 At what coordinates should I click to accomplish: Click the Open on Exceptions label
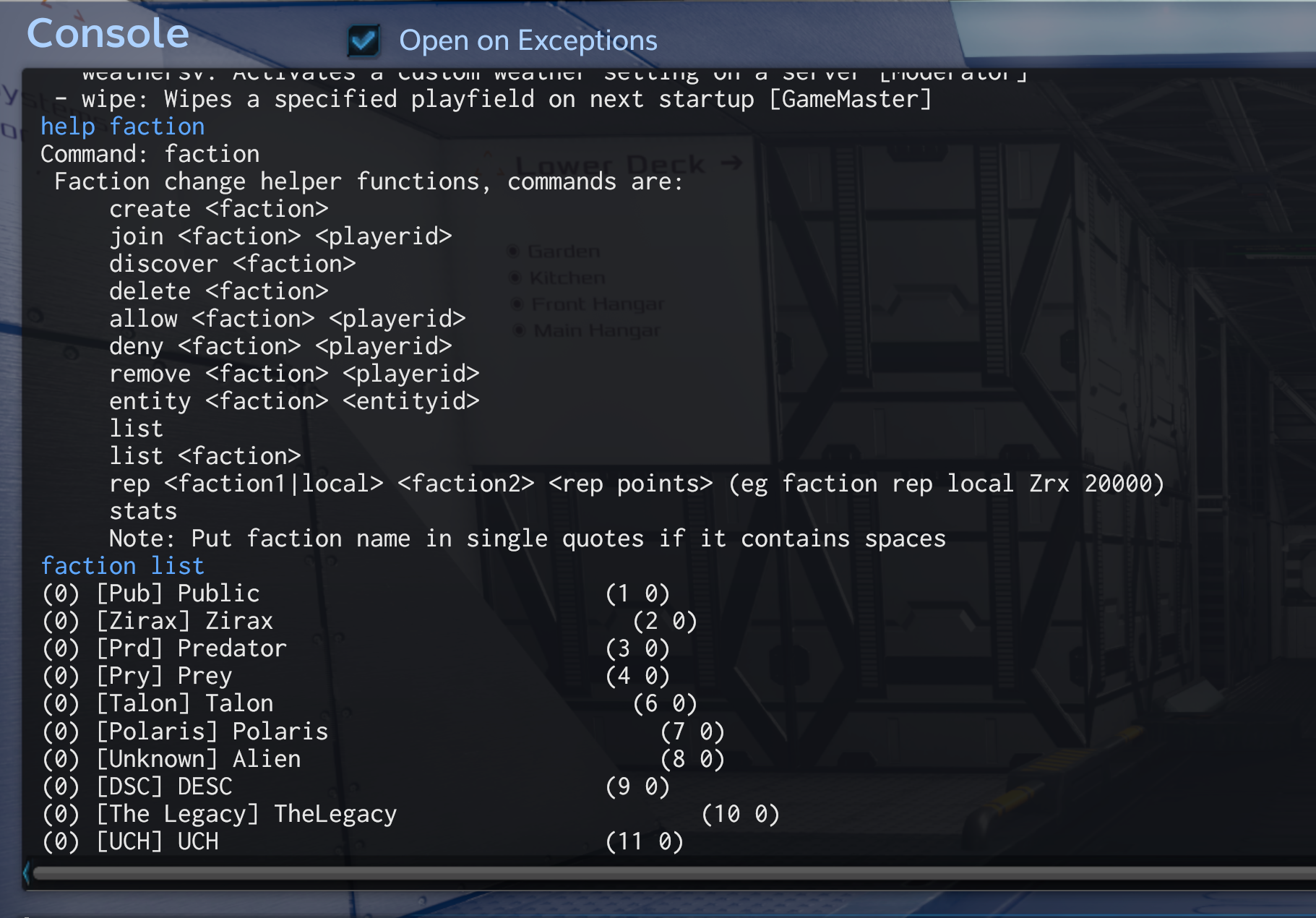528,40
